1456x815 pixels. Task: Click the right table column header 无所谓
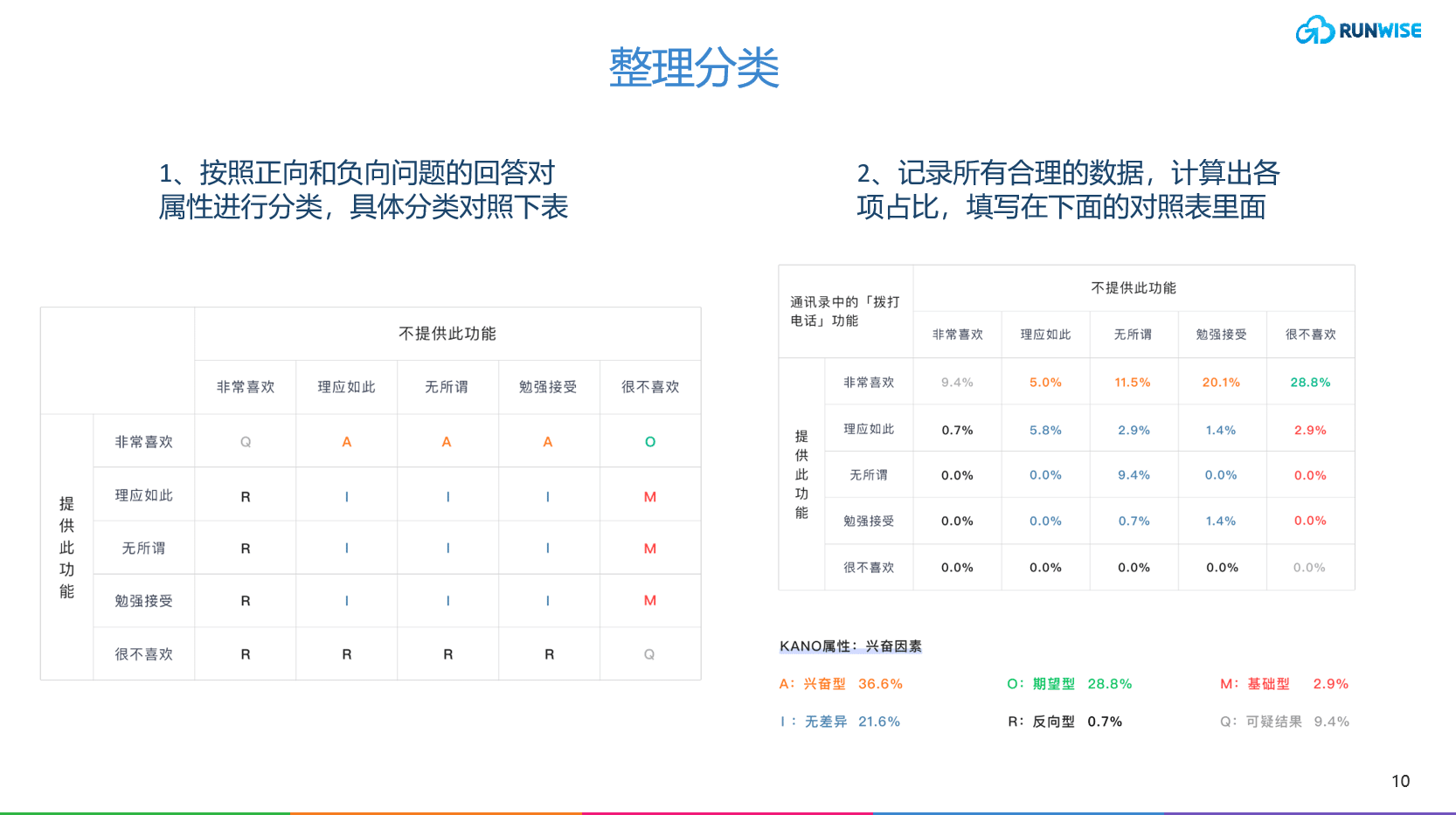[1133, 335]
